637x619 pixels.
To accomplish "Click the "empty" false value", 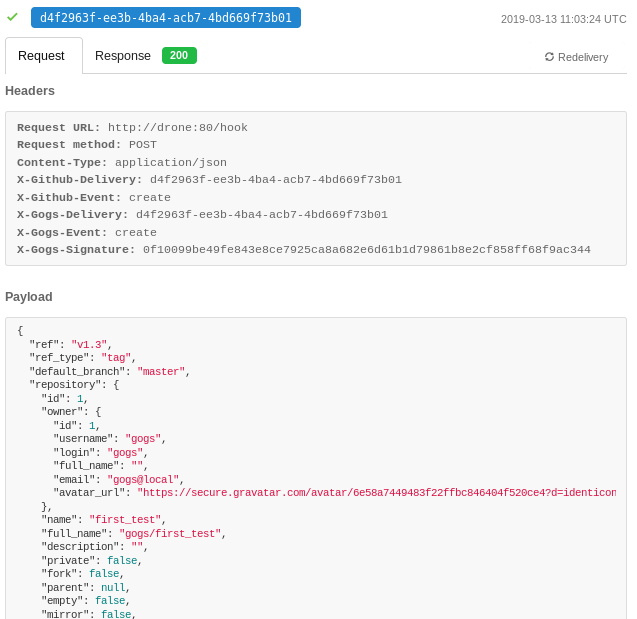I will click(x=110, y=600).
